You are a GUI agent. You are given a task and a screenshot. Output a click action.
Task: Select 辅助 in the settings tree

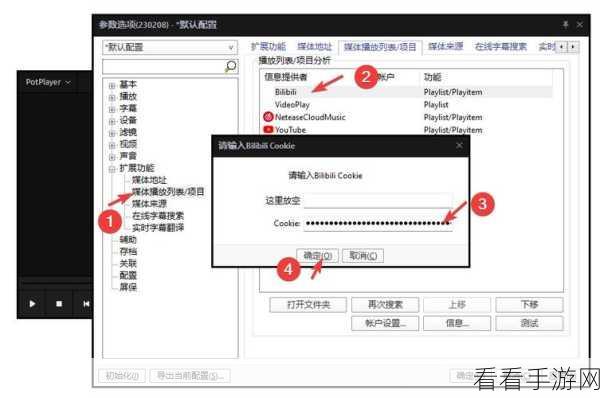[128, 240]
